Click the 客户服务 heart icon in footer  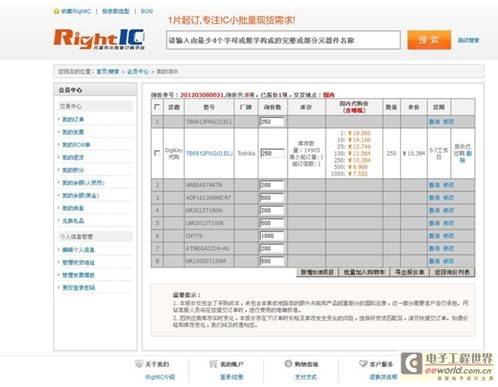tap(363, 364)
